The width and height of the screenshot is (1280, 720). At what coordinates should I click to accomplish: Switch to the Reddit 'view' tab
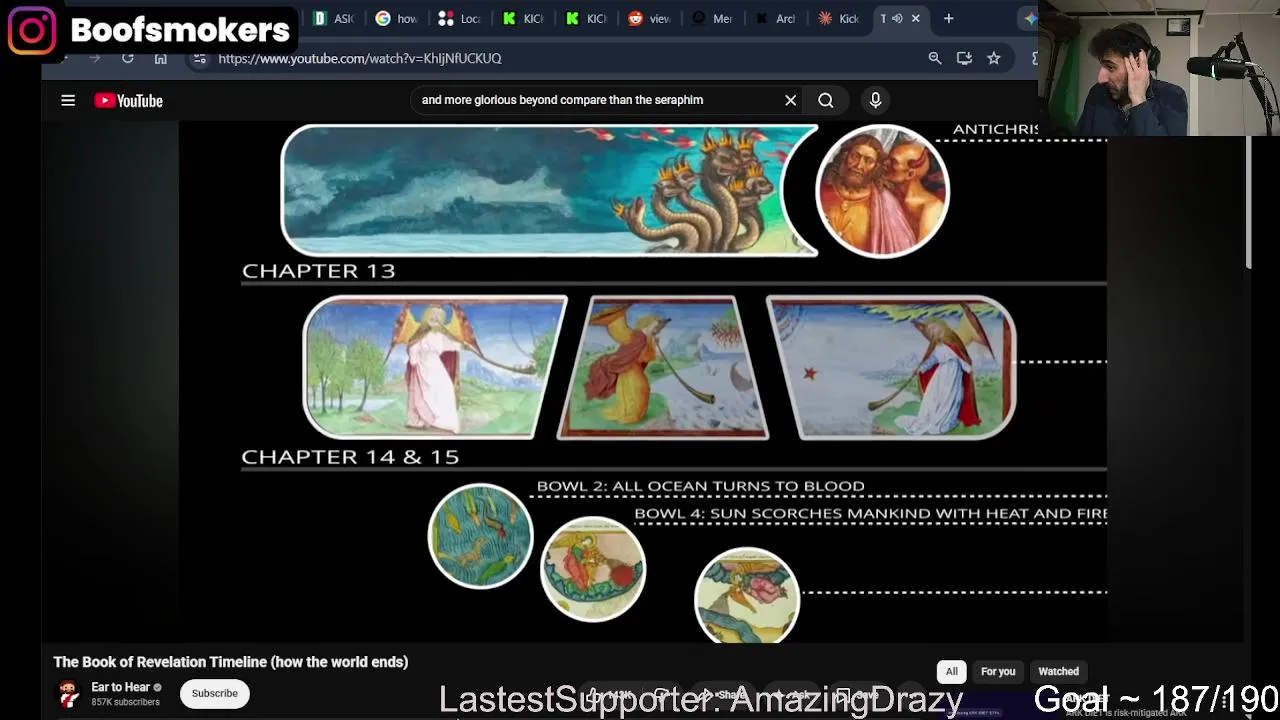649,18
